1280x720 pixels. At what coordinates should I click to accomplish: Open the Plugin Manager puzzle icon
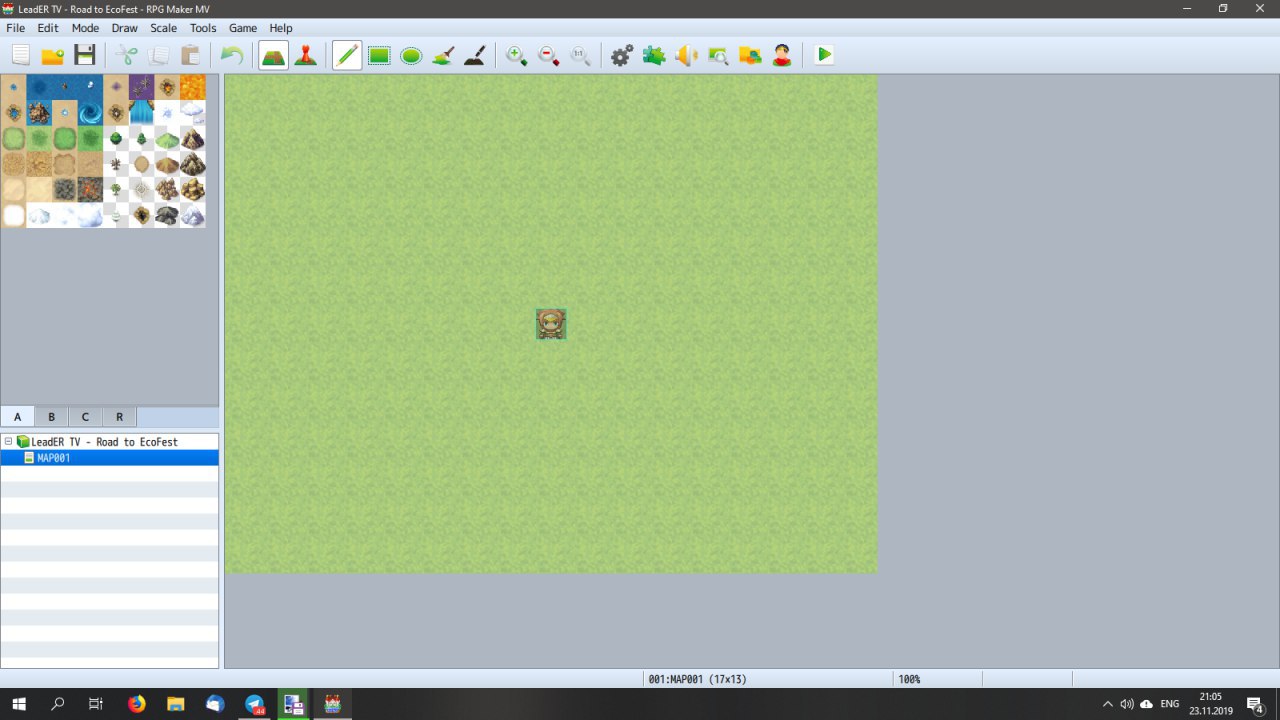click(x=654, y=55)
